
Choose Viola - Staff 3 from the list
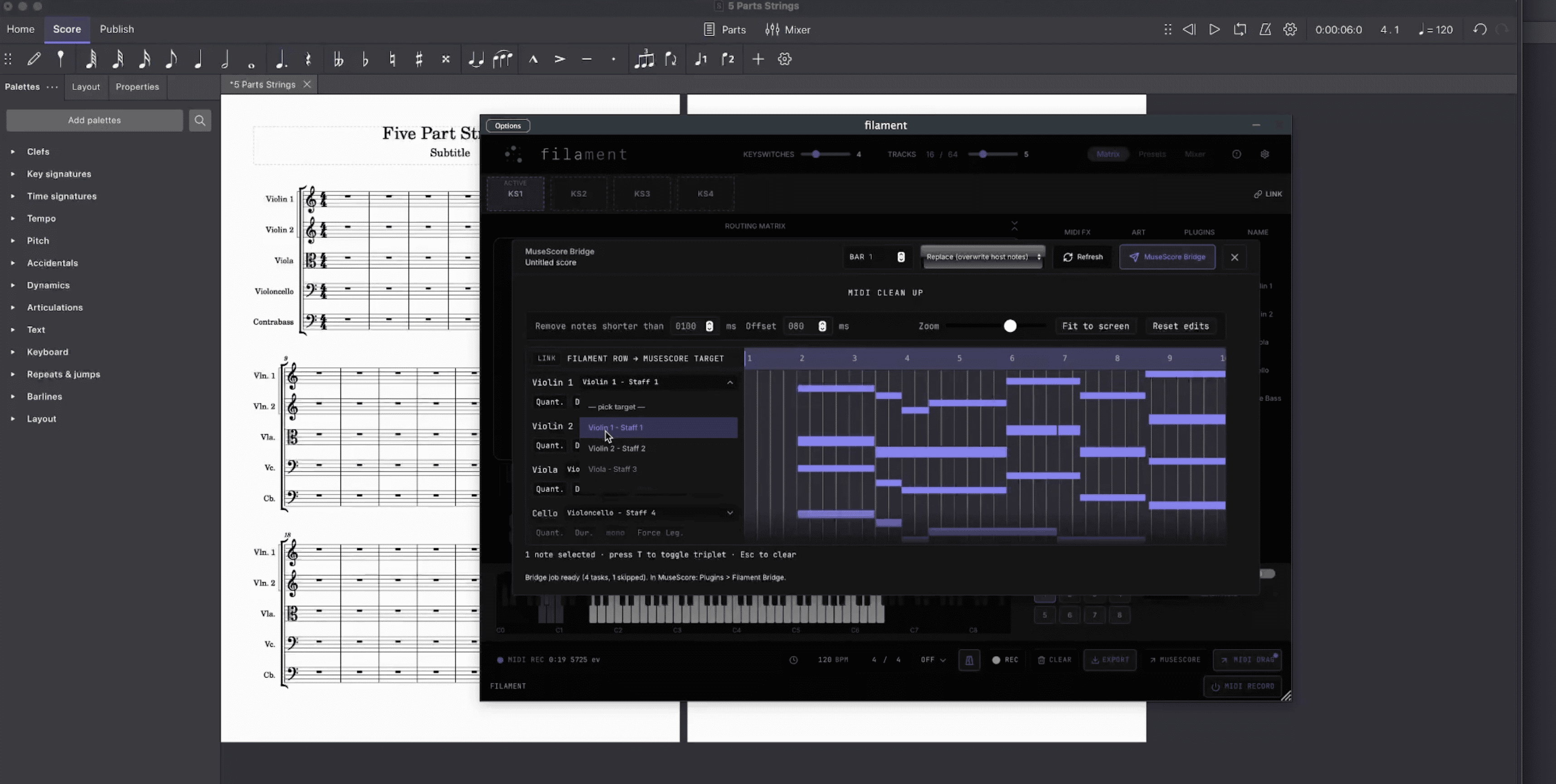pyautogui.click(x=658, y=469)
